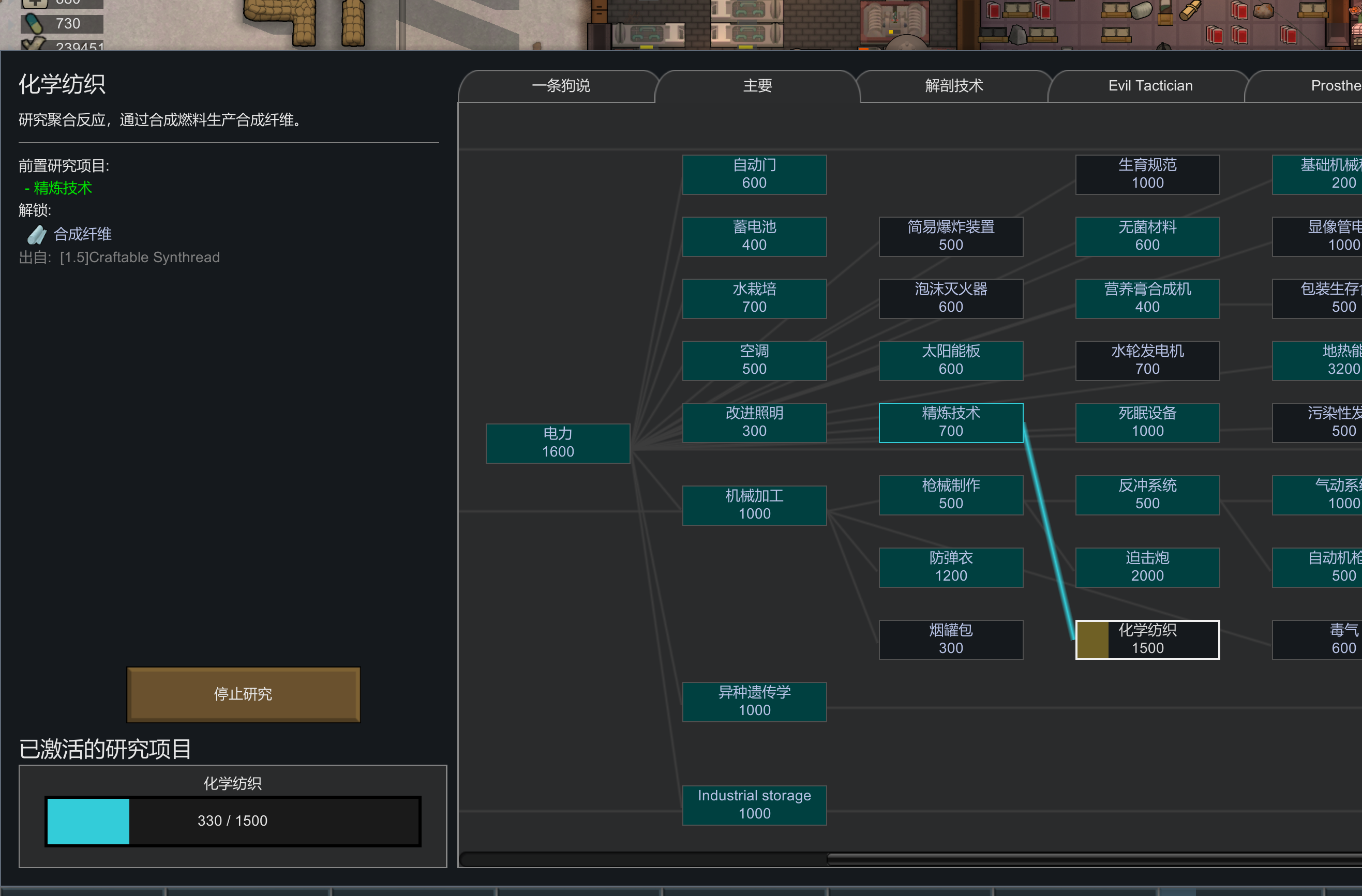1362x896 pixels.
Task: Click the 停止研究 stop research button
Action: (x=243, y=694)
